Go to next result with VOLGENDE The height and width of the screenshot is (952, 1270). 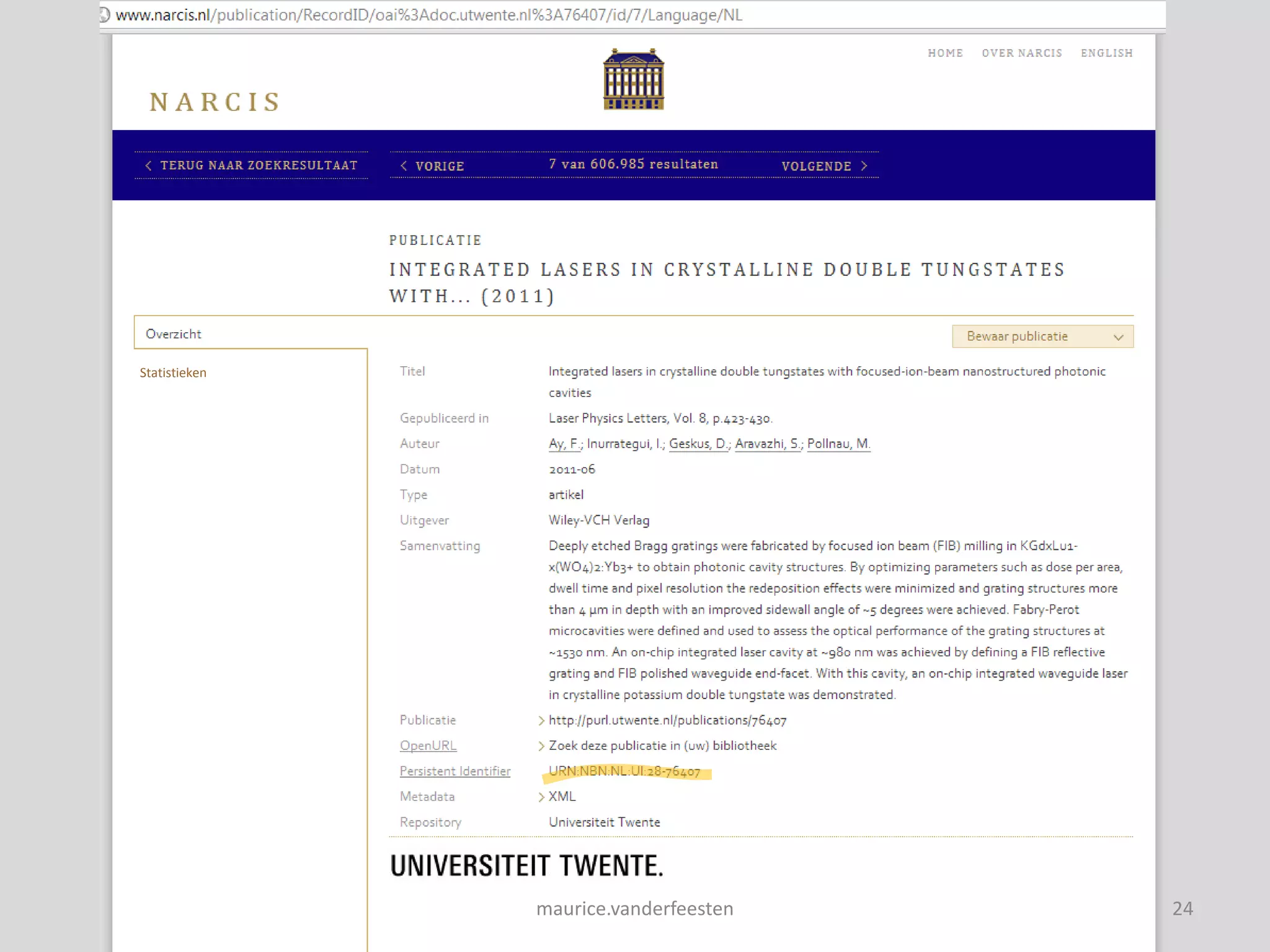pos(816,166)
